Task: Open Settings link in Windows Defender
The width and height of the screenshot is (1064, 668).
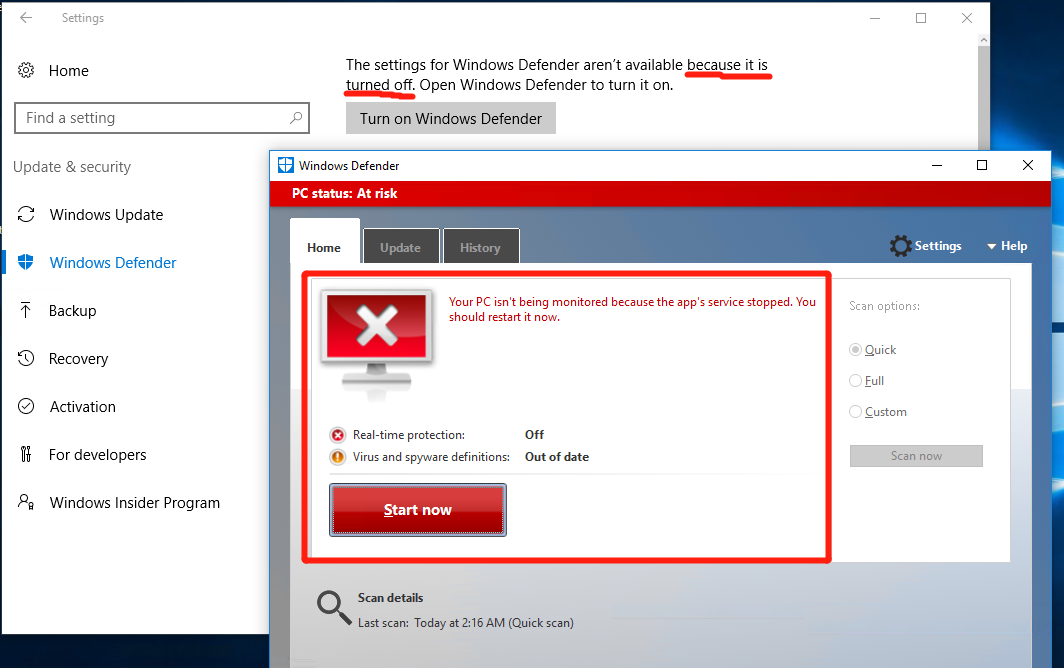Action: tap(938, 246)
